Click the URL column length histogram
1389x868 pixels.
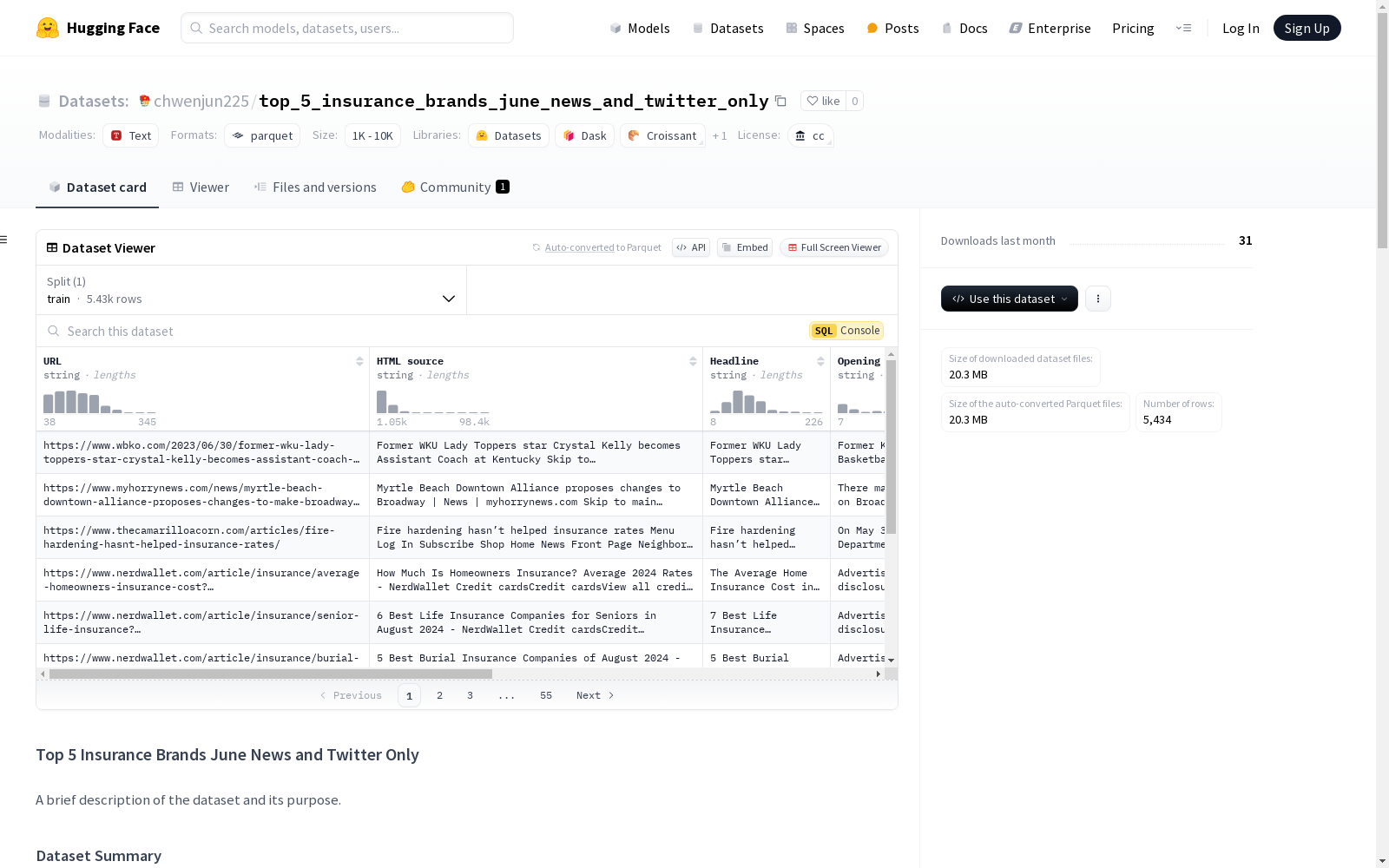pyautogui.click(x=100, y=402)
